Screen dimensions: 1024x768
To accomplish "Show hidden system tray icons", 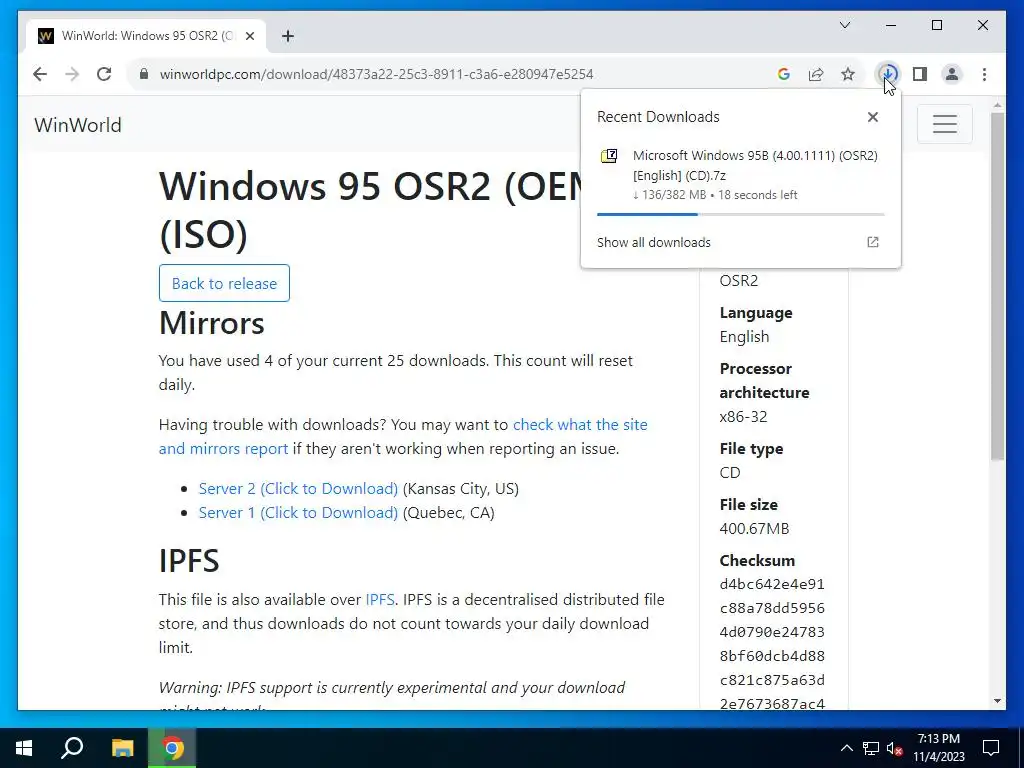I will click(846, 748).
